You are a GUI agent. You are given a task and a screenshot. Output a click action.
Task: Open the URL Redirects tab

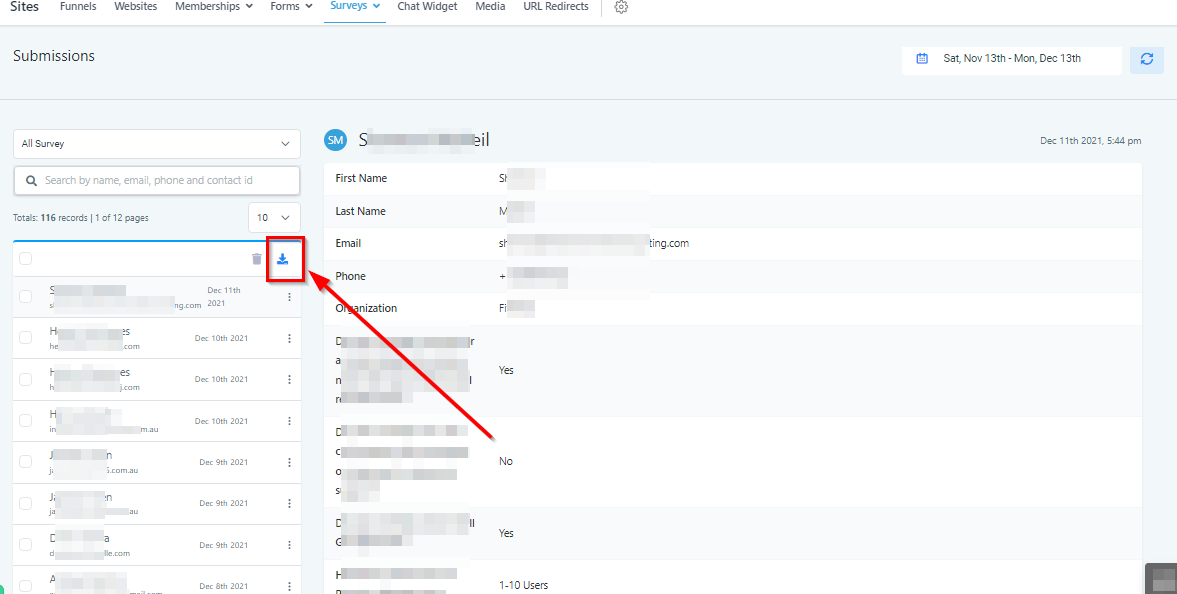556,7
